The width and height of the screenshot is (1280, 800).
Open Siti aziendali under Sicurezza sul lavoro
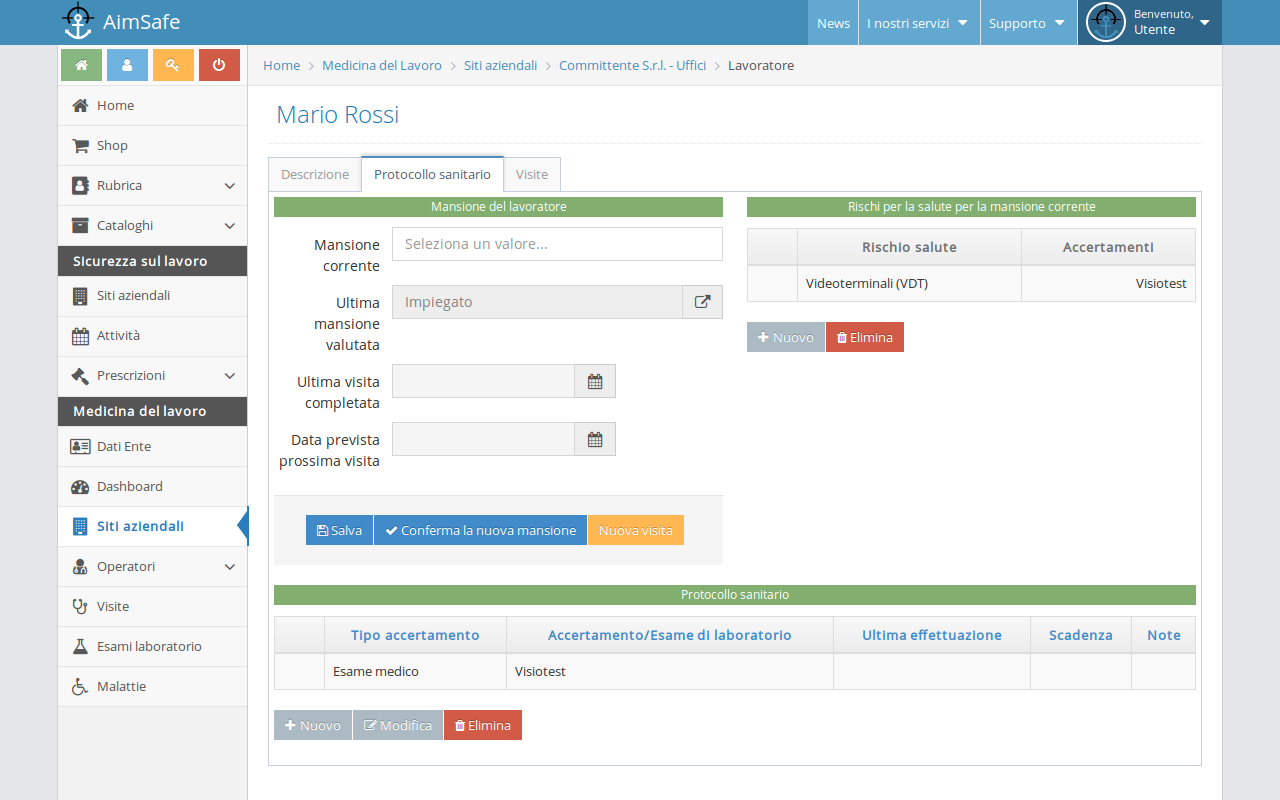coord(152,296)
